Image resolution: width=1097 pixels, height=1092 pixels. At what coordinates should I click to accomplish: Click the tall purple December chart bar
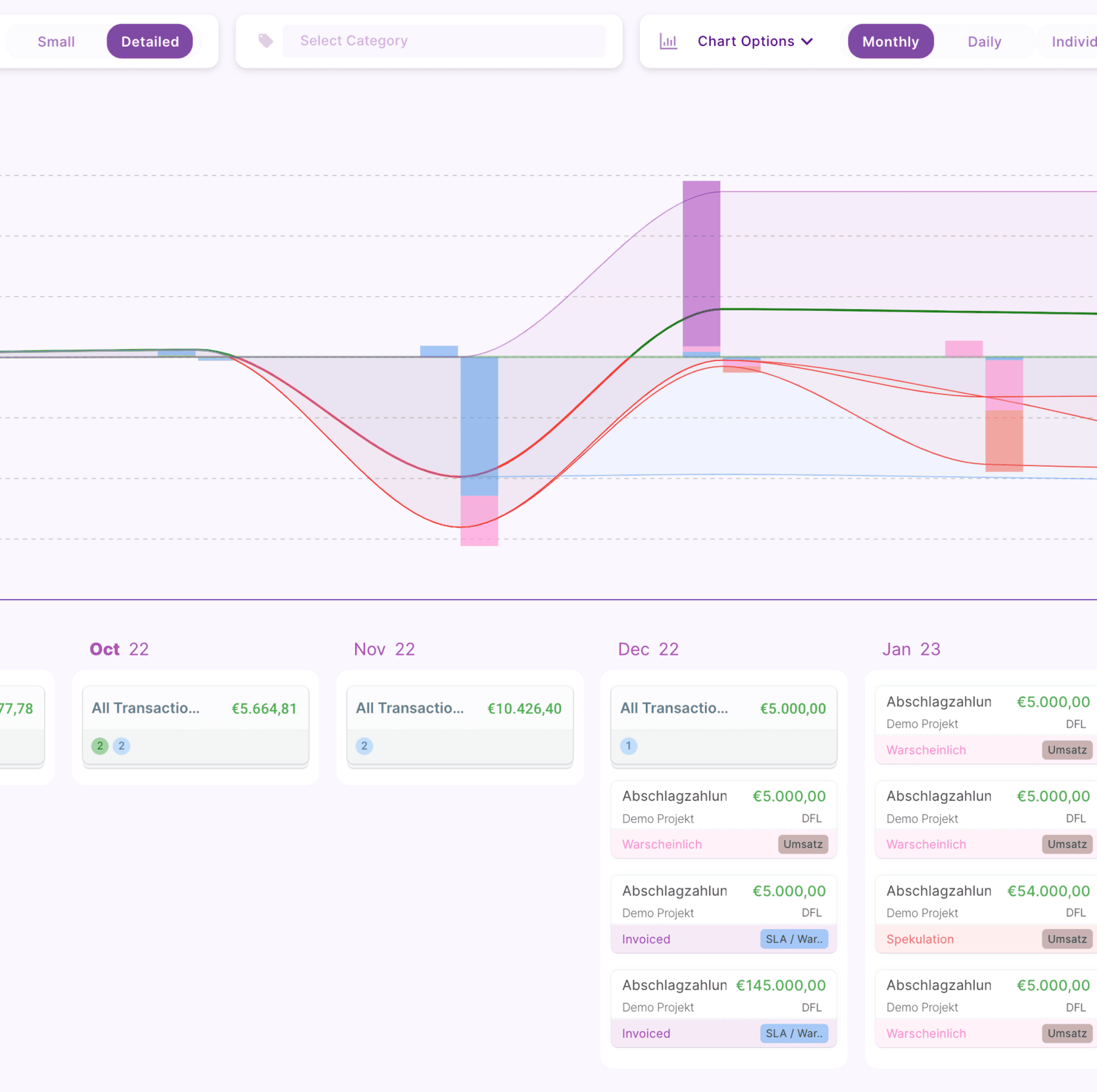[701, 263]
